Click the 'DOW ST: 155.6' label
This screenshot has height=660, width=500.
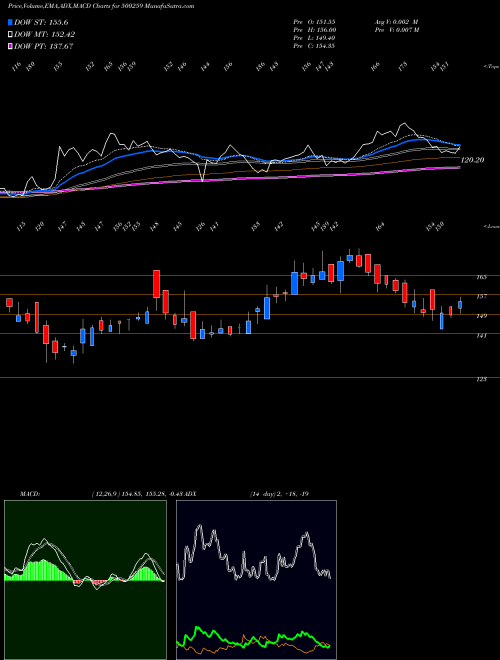[41, 22]
